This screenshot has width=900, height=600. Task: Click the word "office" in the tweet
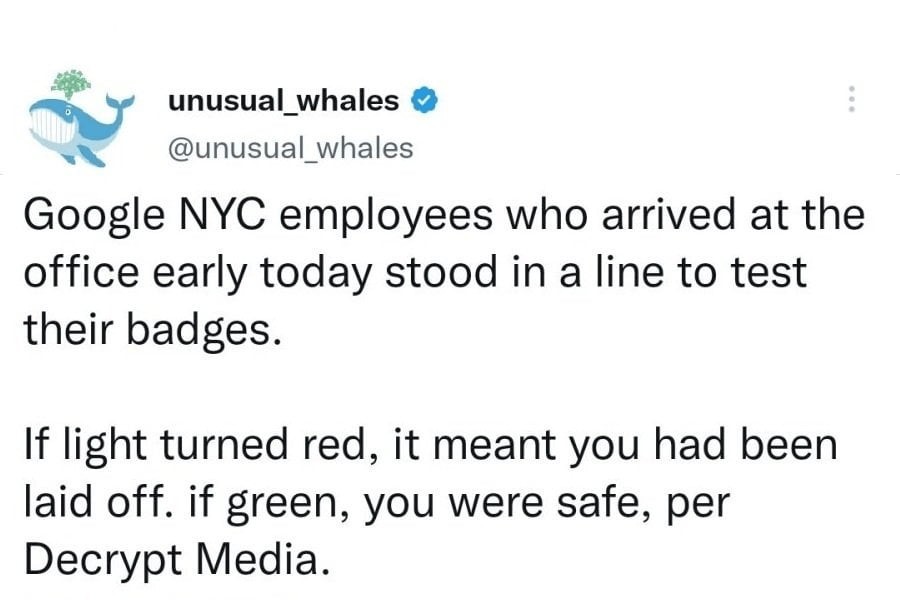point(72,273)
